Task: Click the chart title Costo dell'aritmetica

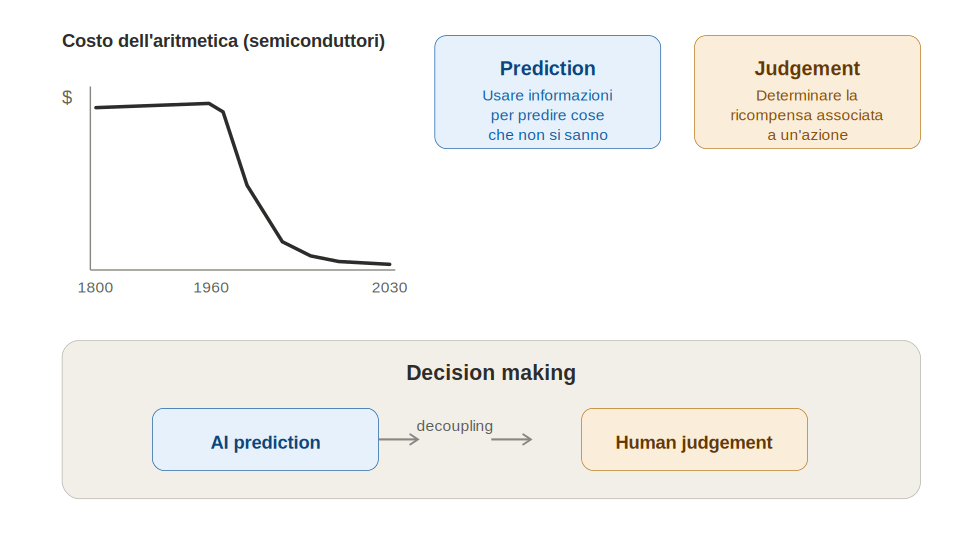Action: [x=223, y=41]
